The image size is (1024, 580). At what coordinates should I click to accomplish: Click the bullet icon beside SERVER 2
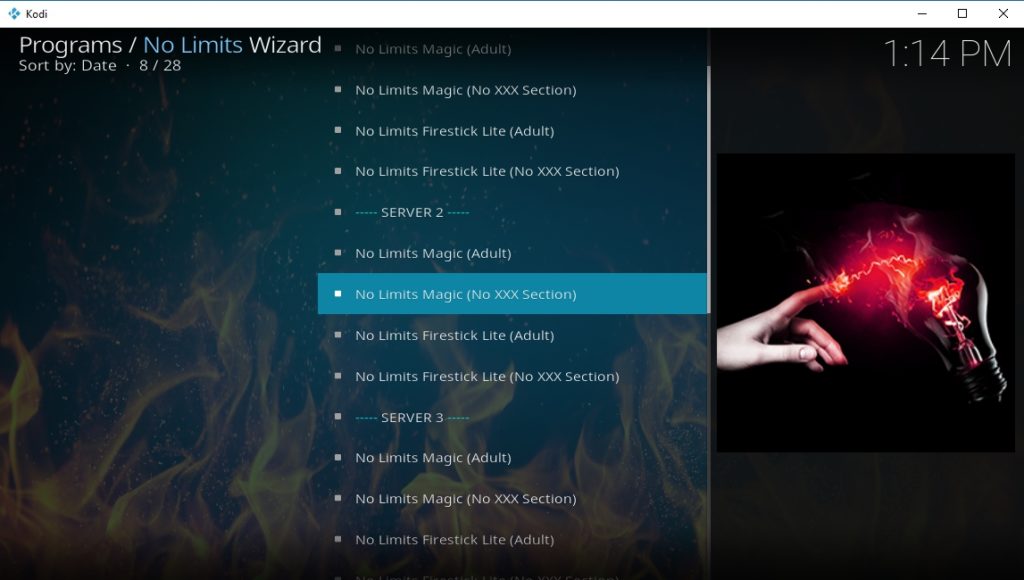(338, 212)
